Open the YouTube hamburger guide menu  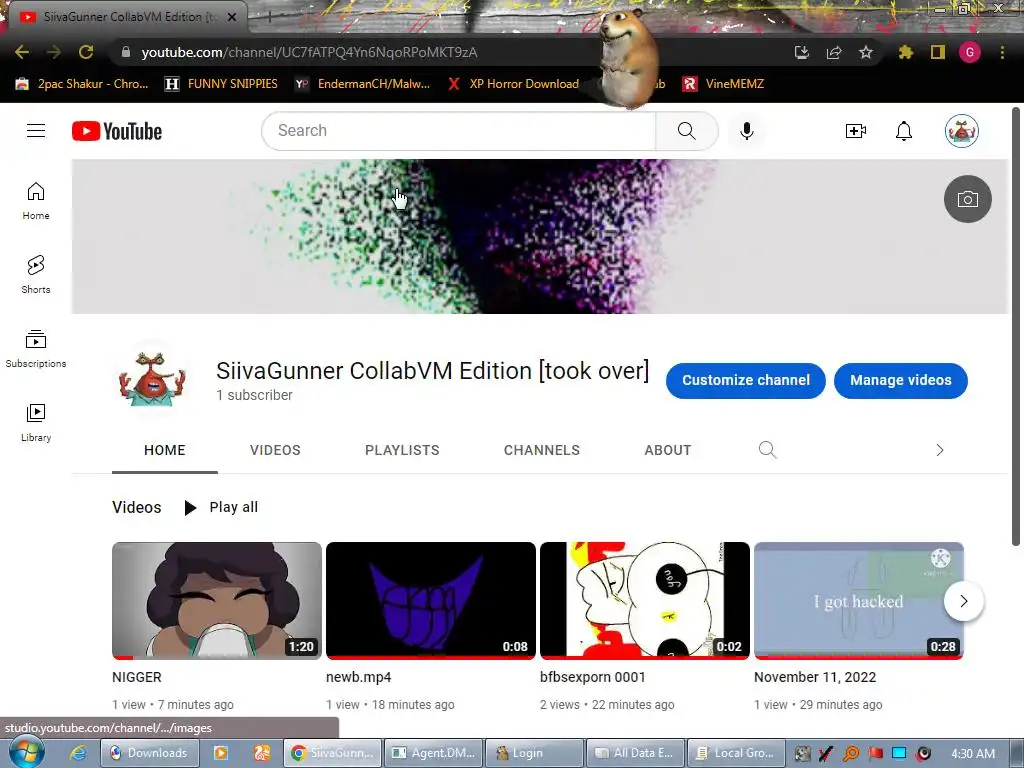[x=36, y=131]
